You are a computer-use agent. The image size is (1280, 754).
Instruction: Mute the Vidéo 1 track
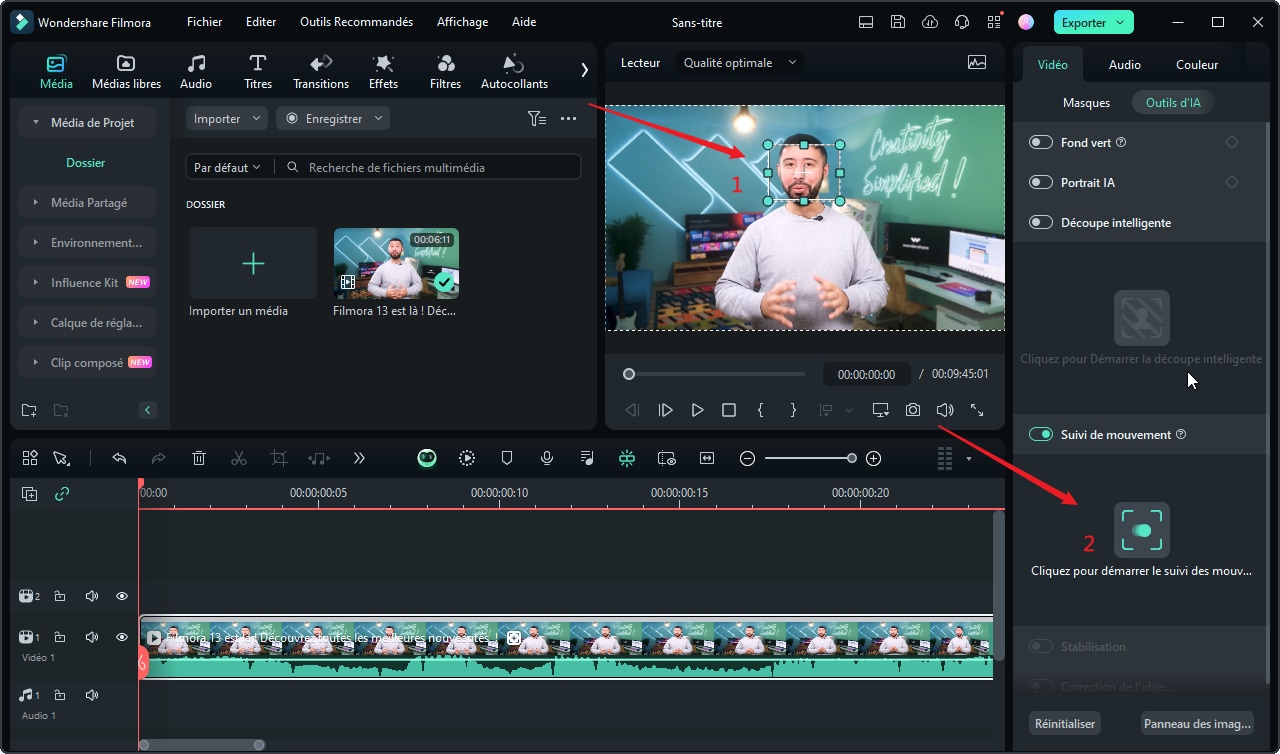point(92,637)
